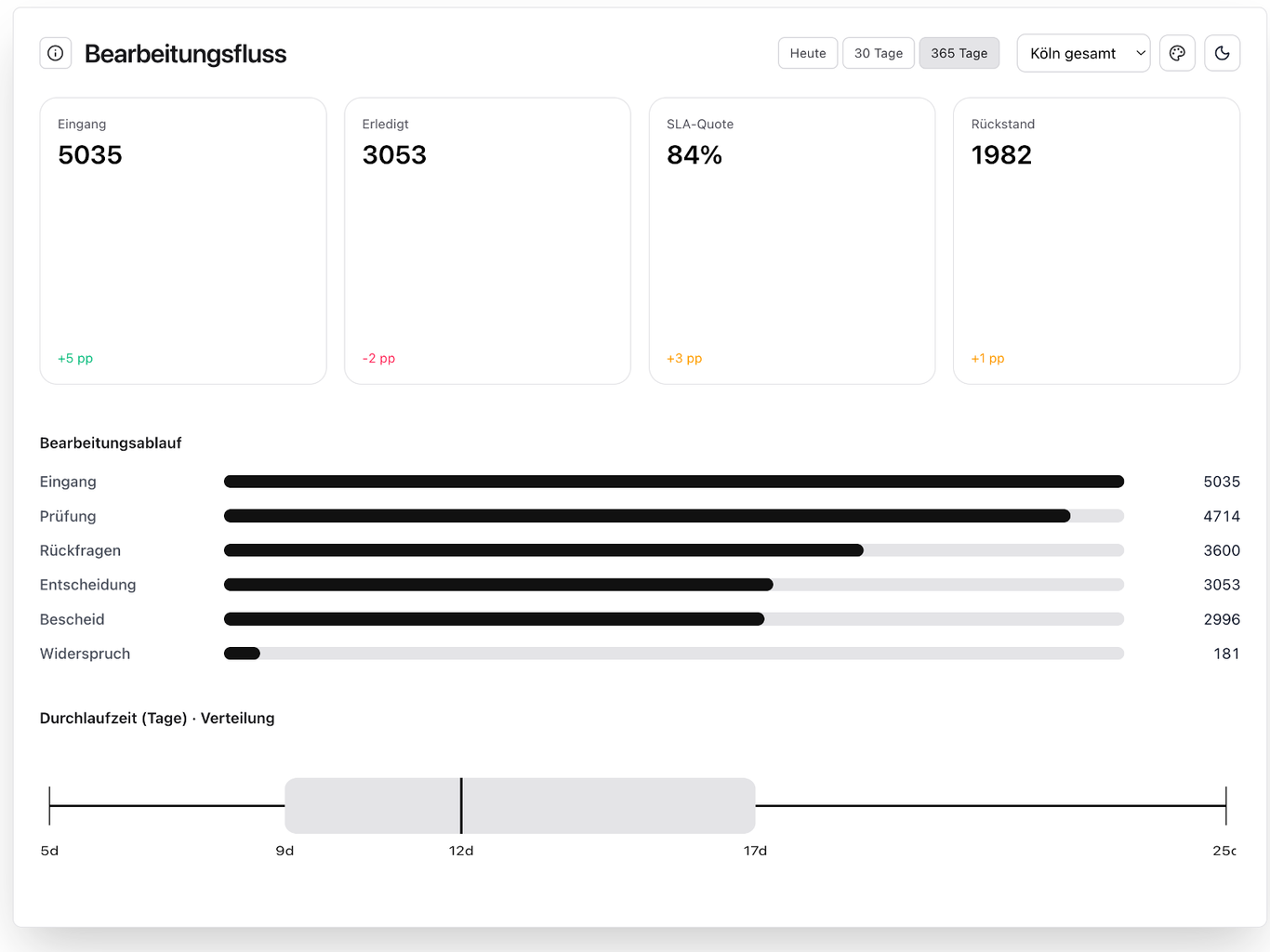Select the Rückstand card showing 1982
The height and width of the screenshot is (952, 1270).
point(1096,241)
